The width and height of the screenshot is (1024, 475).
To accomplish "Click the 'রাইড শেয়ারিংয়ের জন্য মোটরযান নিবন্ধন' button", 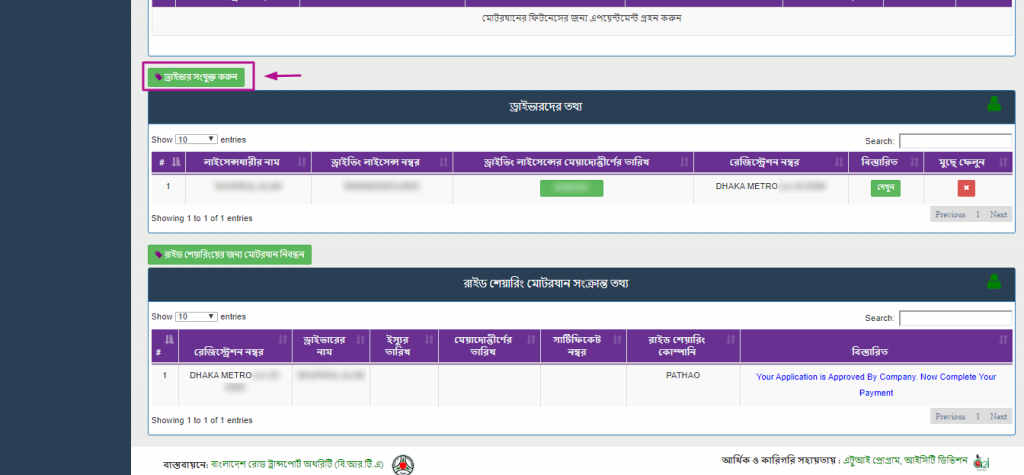I will pos(230,255).
